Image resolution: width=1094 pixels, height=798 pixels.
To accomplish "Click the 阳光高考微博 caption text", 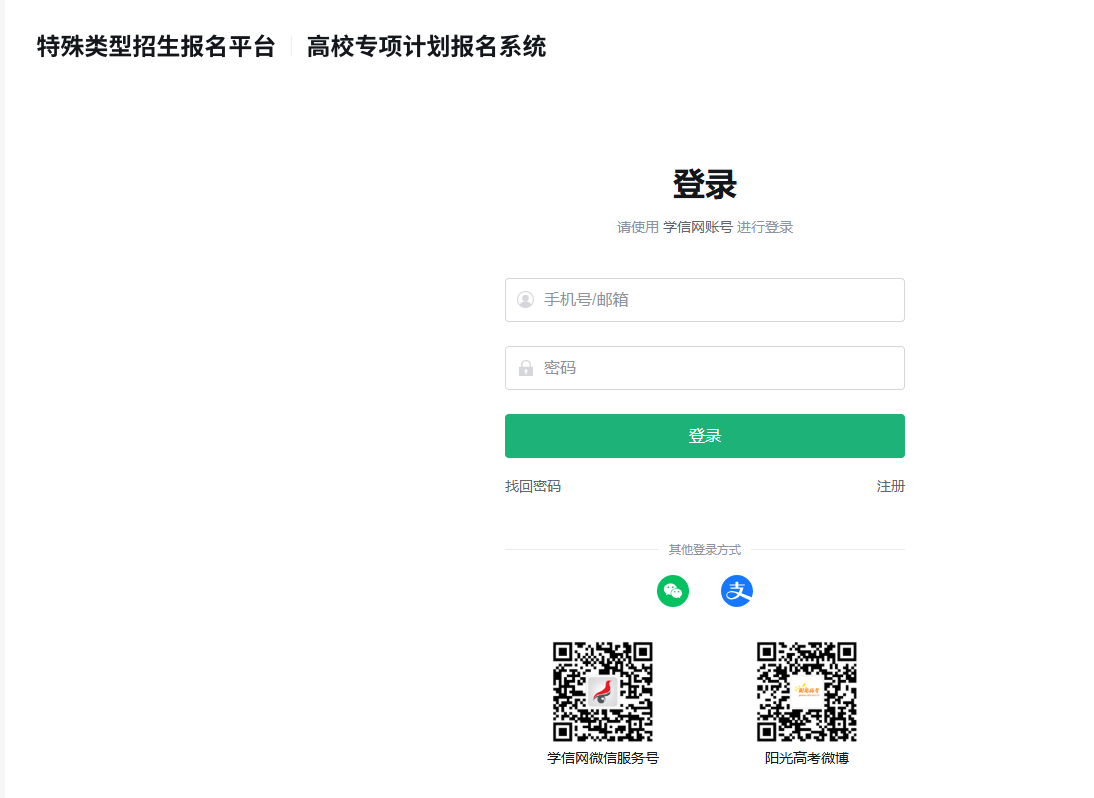I will tap(807, 758).
